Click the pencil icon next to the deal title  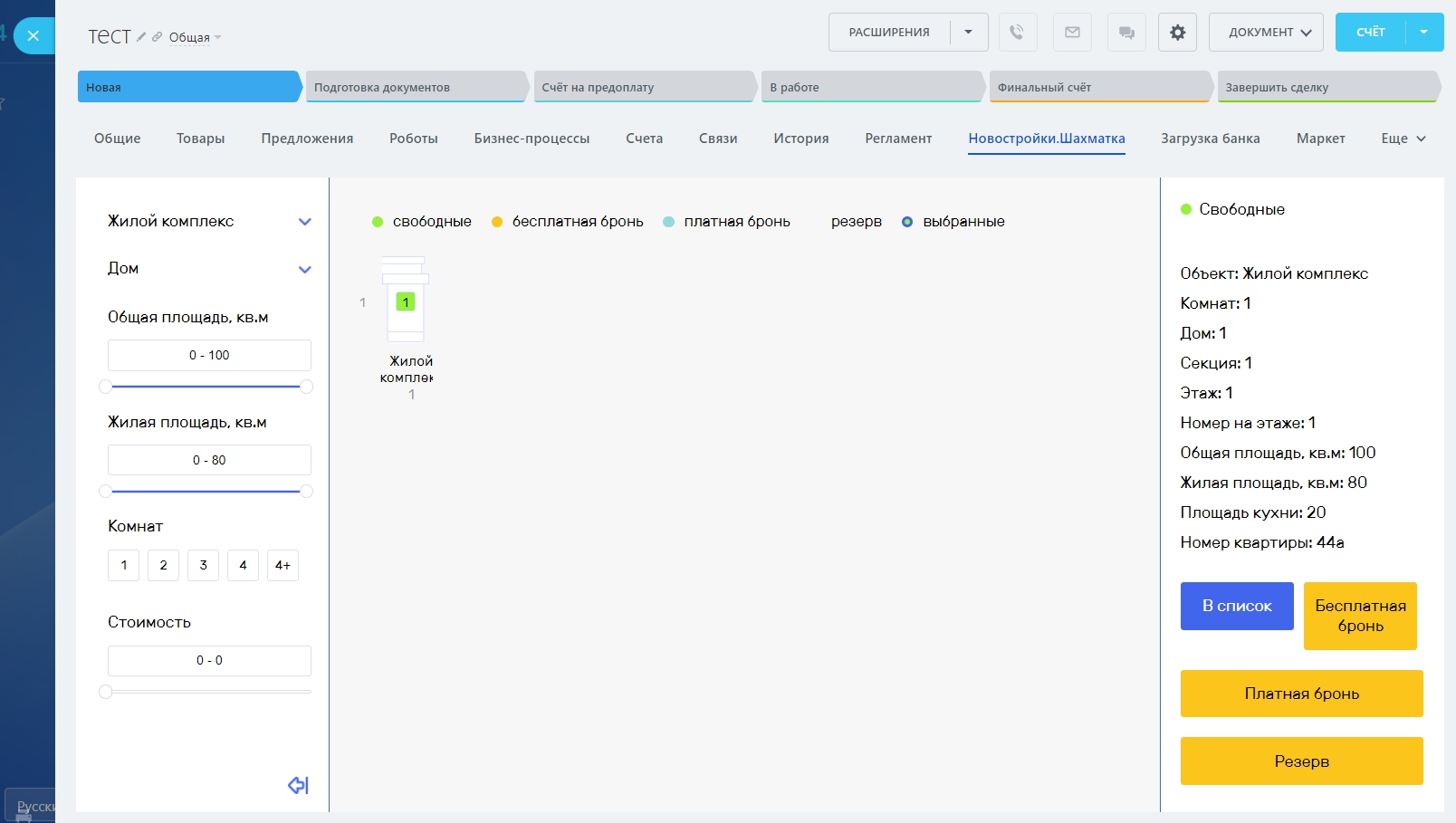click(141, 37)
